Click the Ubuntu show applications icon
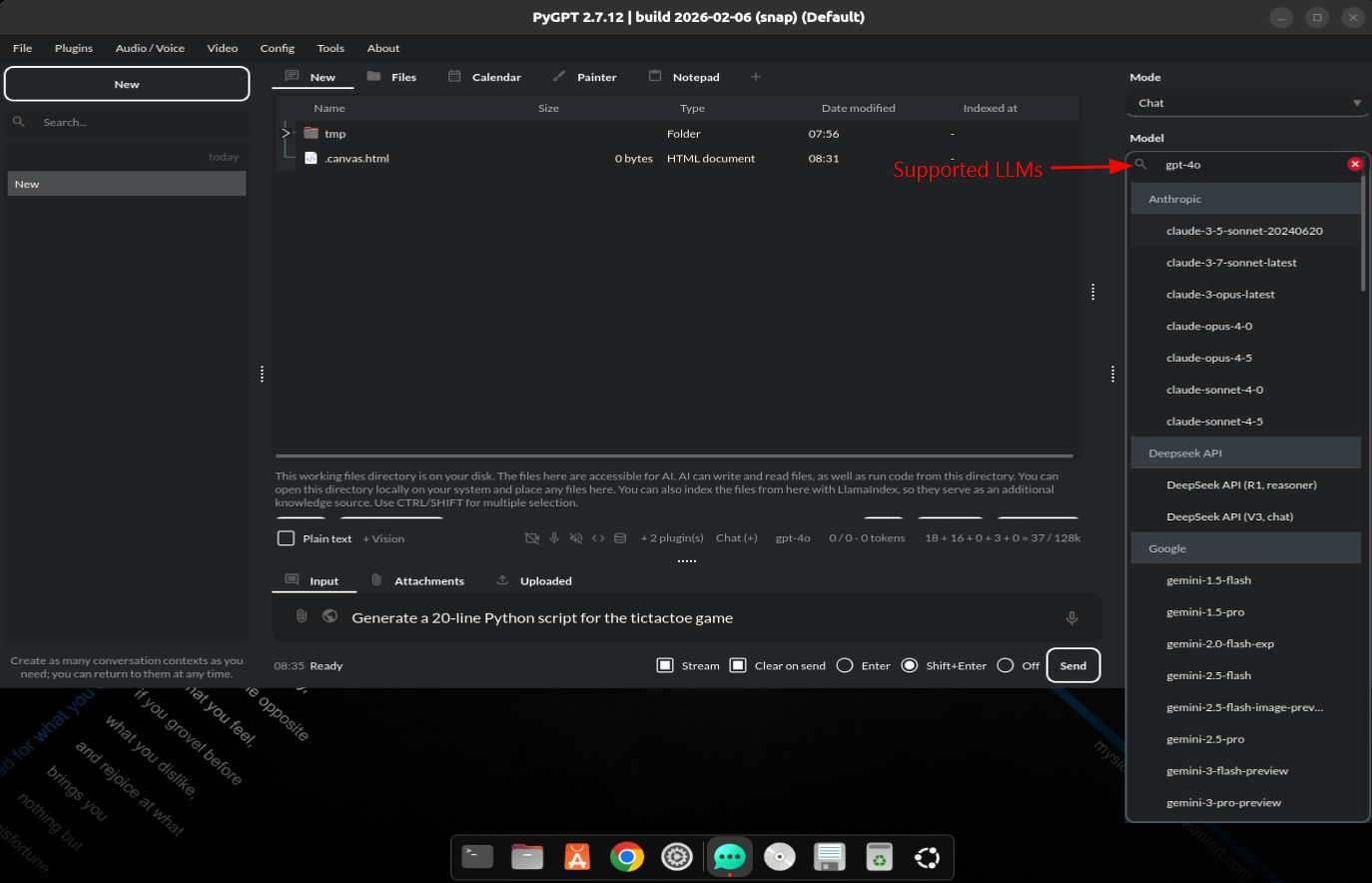The height and width of the screenshot is (883, 1372). coord(928,856)
